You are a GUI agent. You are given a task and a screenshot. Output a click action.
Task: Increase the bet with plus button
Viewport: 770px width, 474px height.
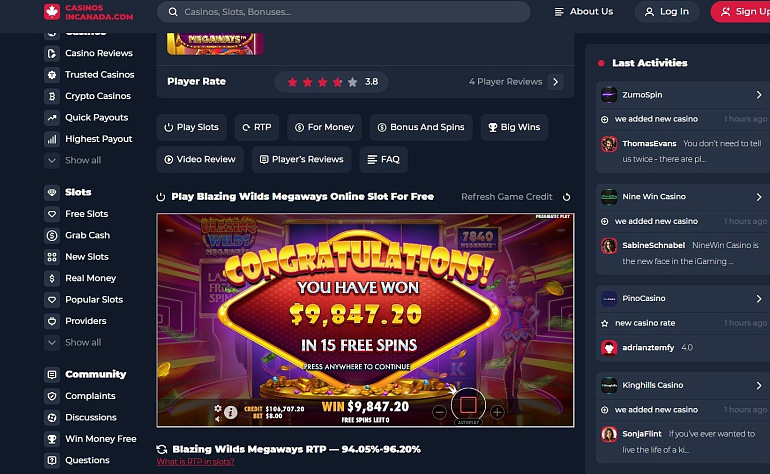click(x=497, y=412)
